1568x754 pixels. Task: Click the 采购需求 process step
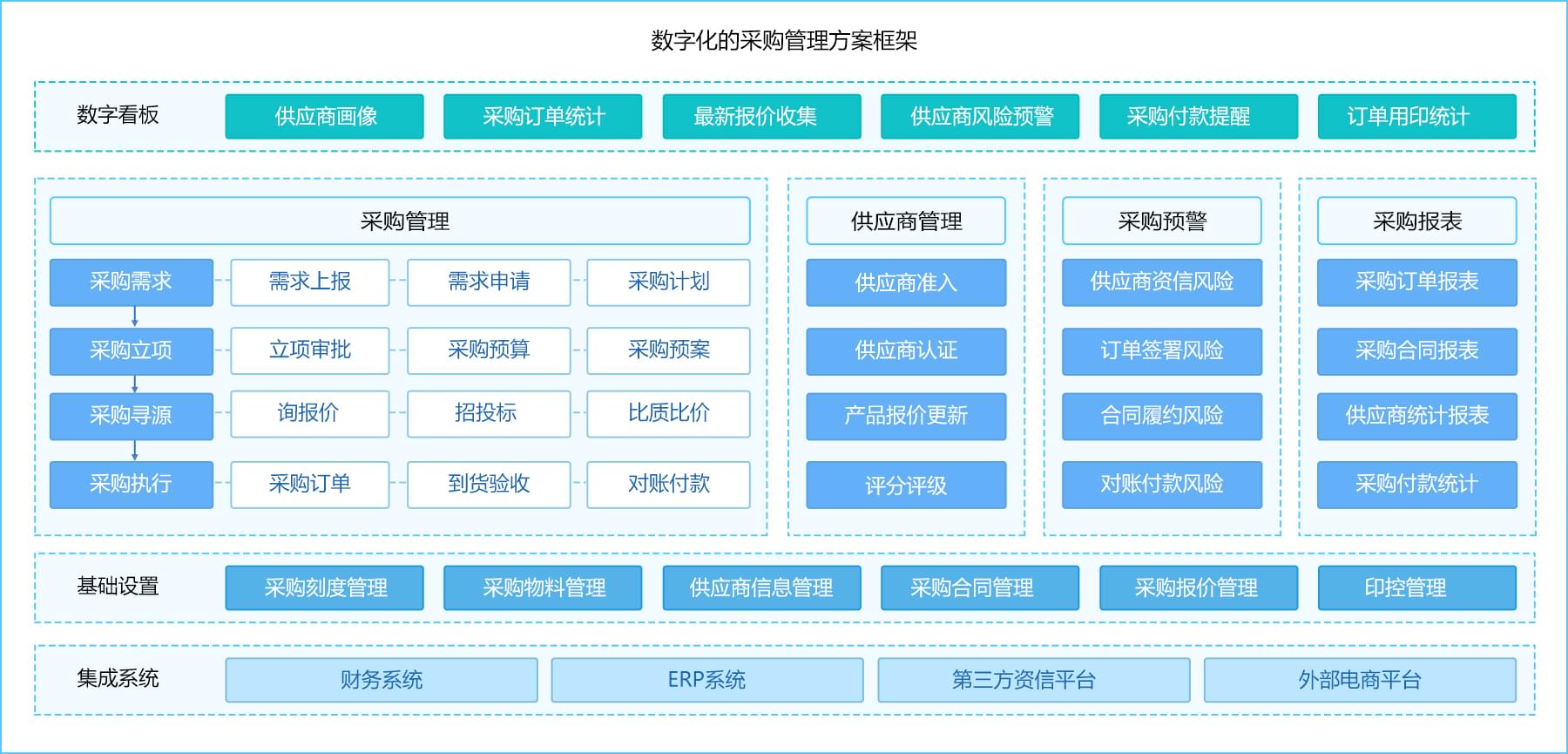point(132,282)
